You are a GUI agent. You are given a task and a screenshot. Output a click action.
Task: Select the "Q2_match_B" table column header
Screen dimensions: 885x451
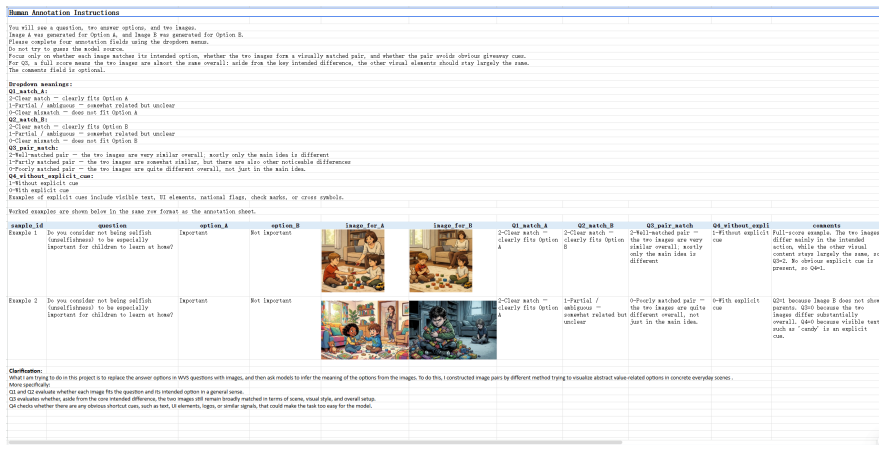click(595, 225)
